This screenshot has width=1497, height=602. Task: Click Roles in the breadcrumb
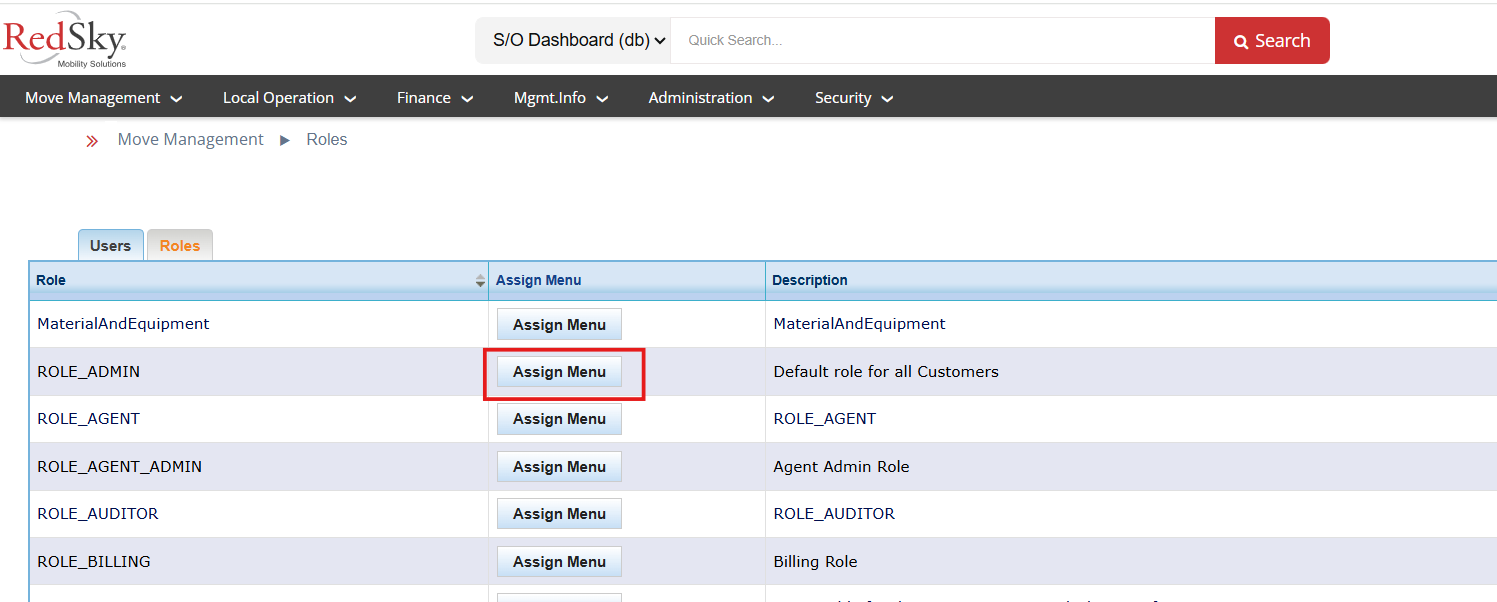327,140
